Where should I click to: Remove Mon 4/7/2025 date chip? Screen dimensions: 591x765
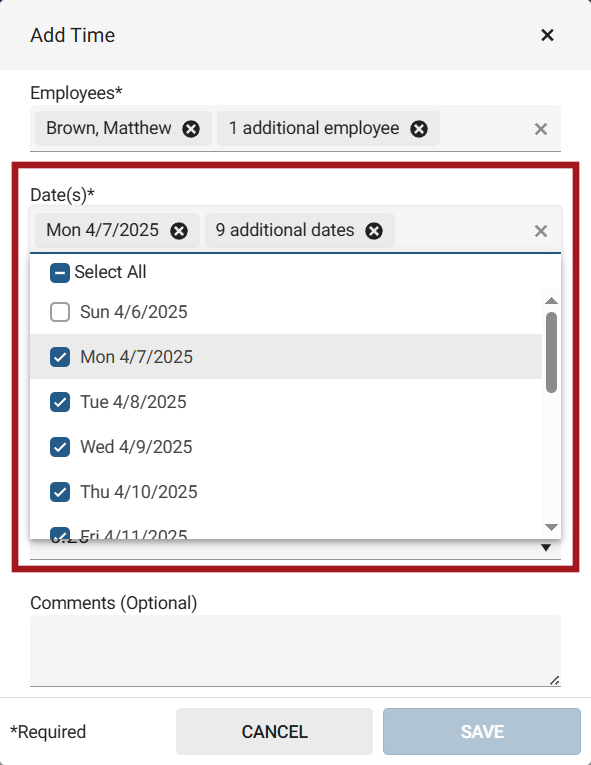click(x=179, y=231)
